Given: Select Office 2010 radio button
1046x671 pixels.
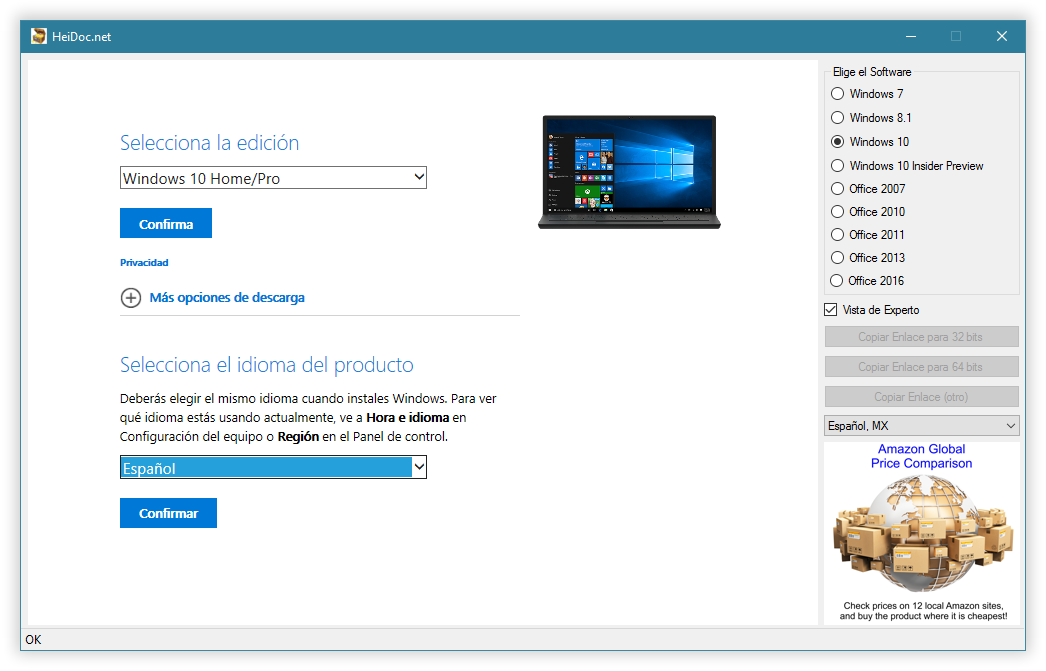Looking at the screenshot, I should pyautogui.click(x=837, y=212).
